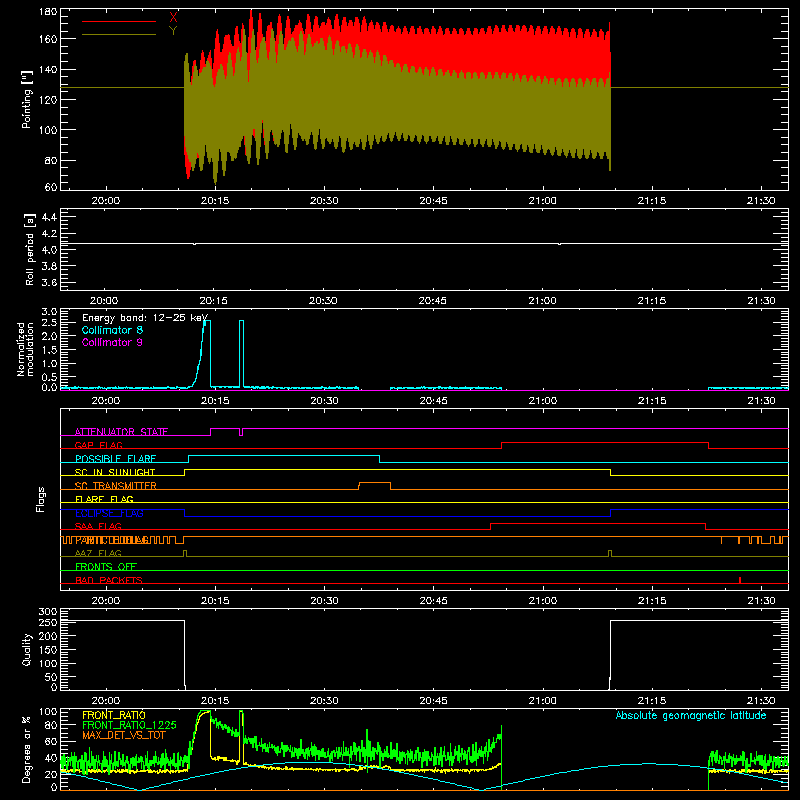Click the POSSIBLE_FLARE flag label
This screenshot has width=800, height=800.
point(115,459)
